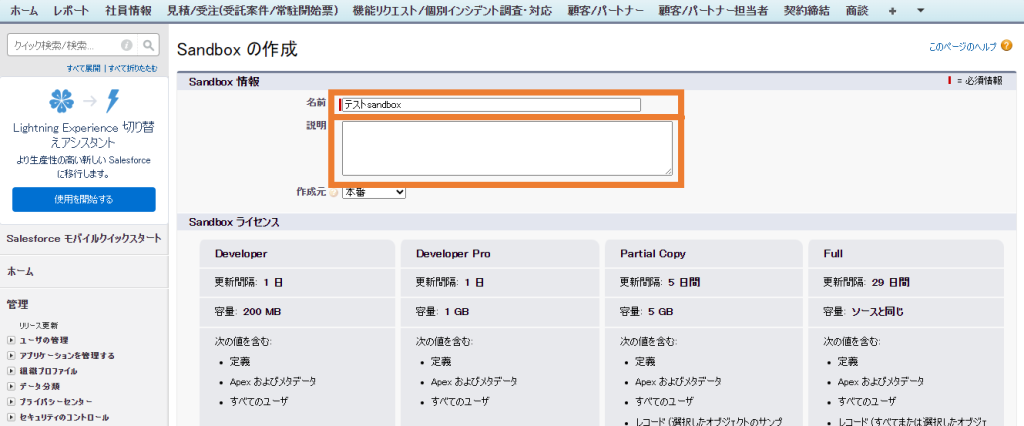Click the 容量: 200 MB text

pos(248,312)
